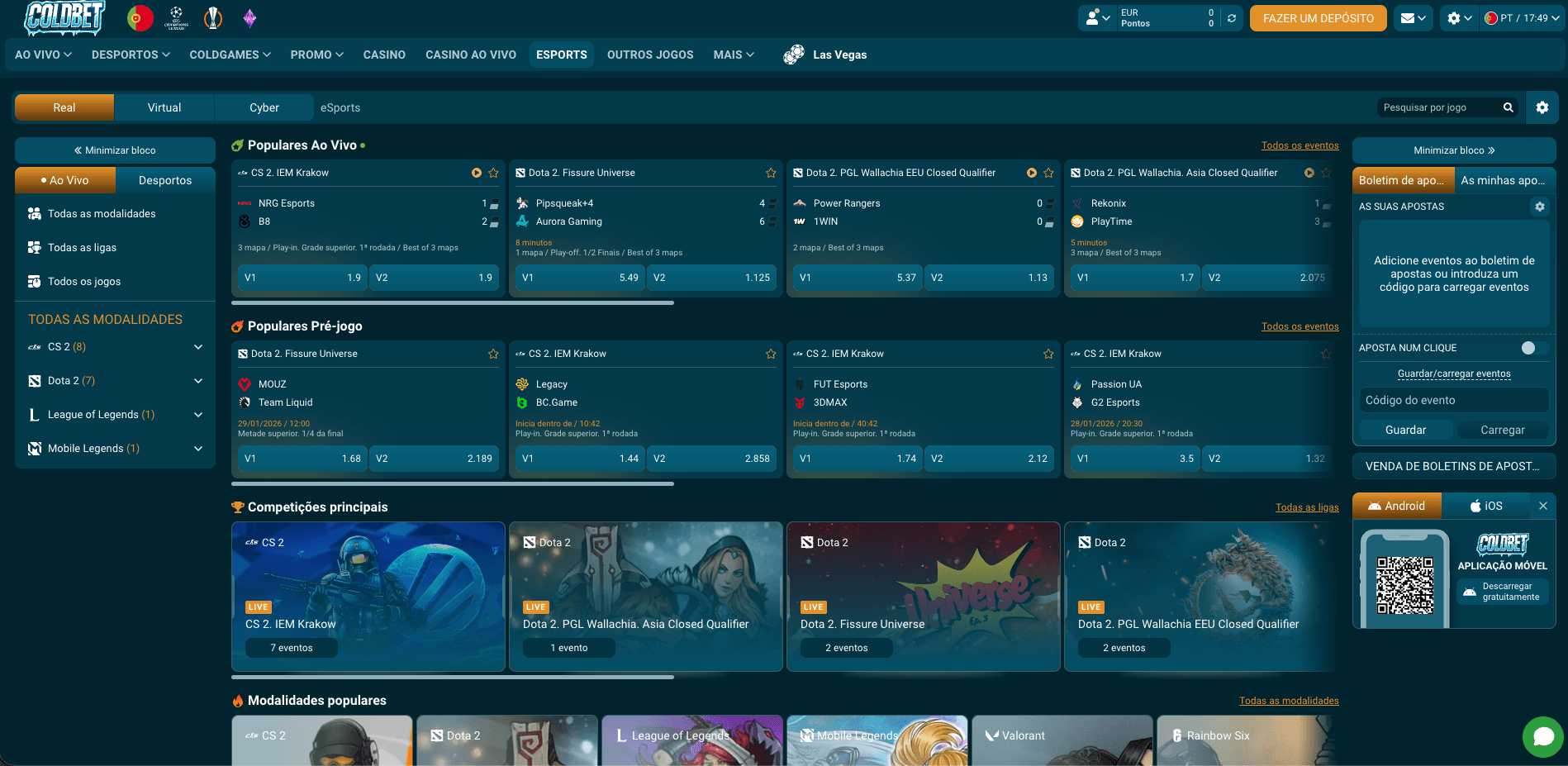The height and width of the screenshot is (766, 1568).
Task: Click FAZER UM DEPÓSITO button
Action: 1319,18
